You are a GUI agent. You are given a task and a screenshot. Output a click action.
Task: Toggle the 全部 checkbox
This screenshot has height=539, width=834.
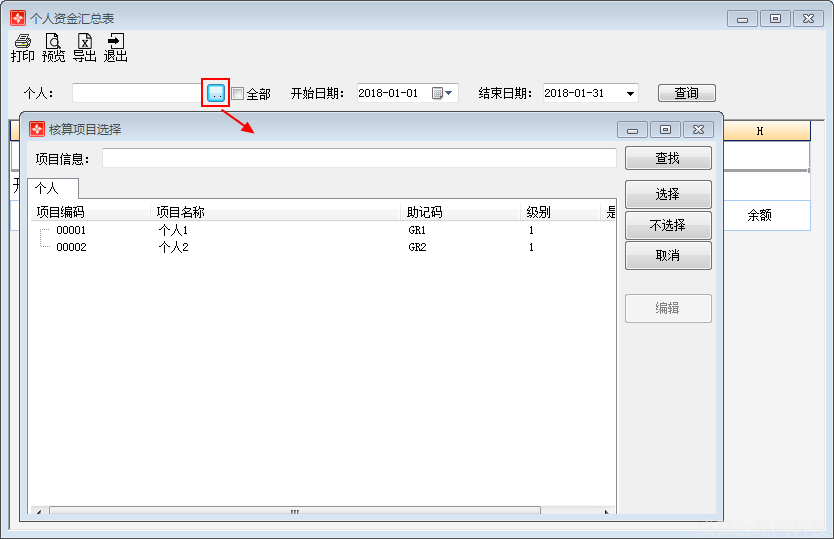click(238, 94)
